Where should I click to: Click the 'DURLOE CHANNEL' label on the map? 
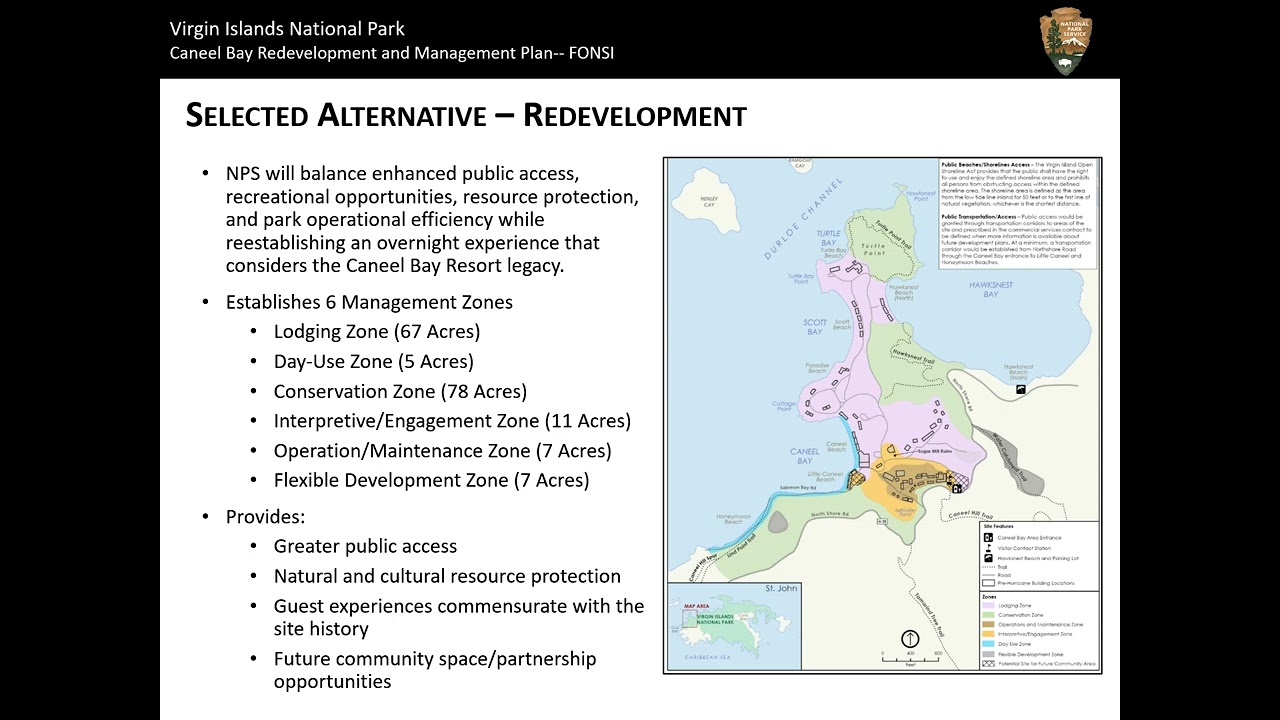(803, 217)
